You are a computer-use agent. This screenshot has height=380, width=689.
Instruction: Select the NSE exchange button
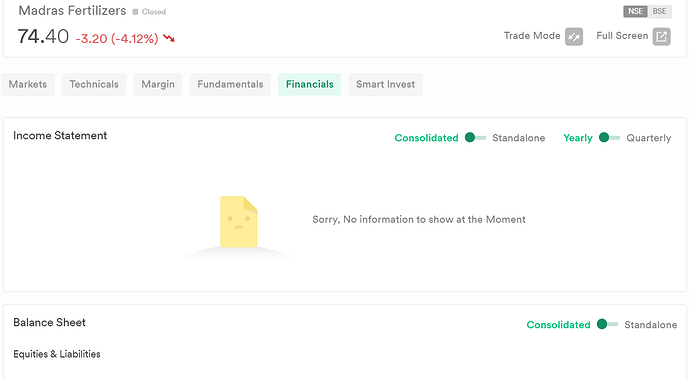[635, 11]
